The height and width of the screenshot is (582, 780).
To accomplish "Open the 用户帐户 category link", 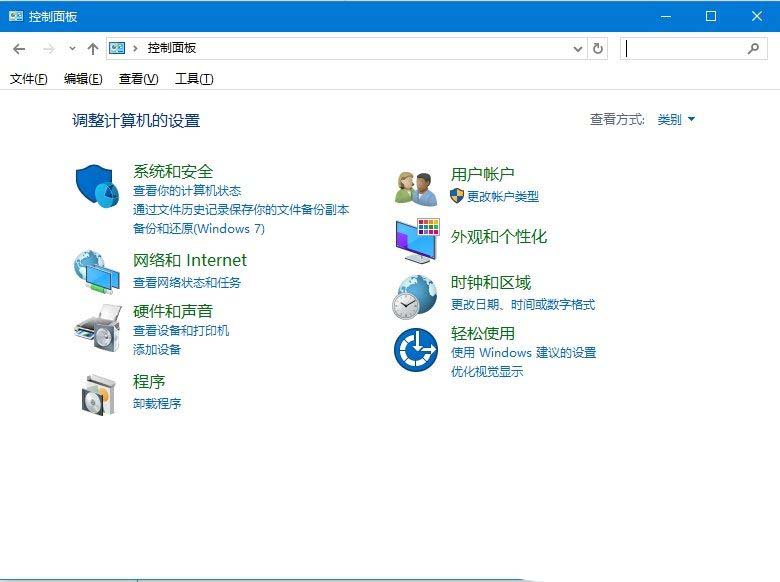I will [483, 174].
